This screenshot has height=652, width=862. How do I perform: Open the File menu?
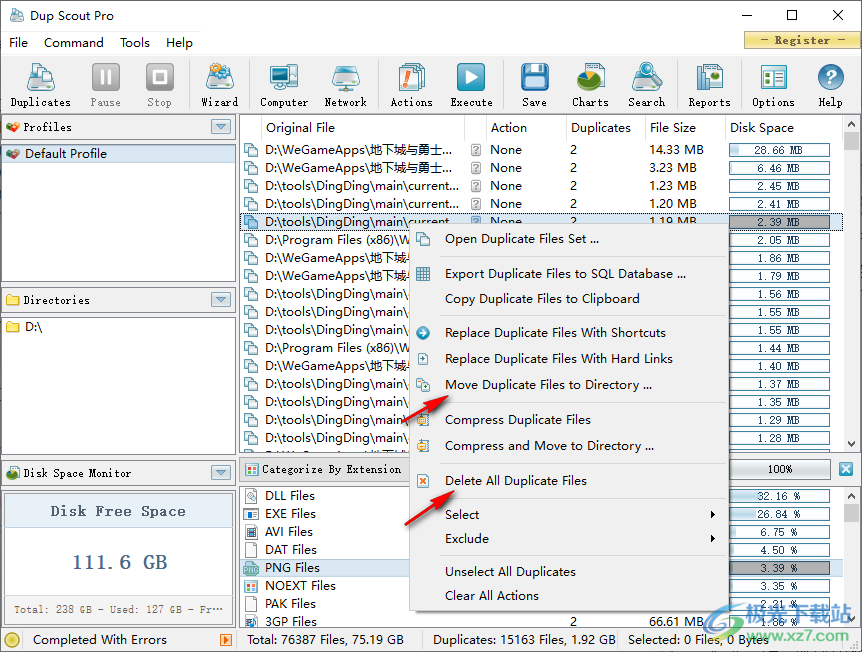[x=18, y=43]
